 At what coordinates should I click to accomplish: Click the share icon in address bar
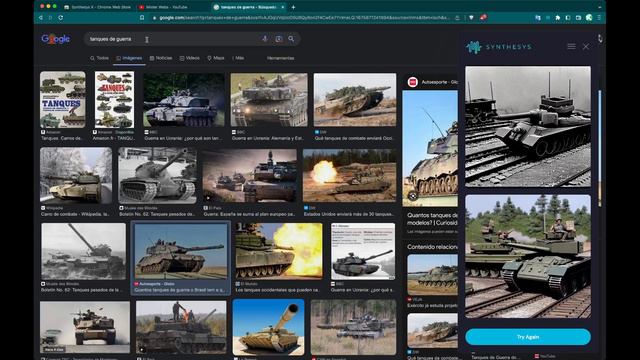pos(458,18)
